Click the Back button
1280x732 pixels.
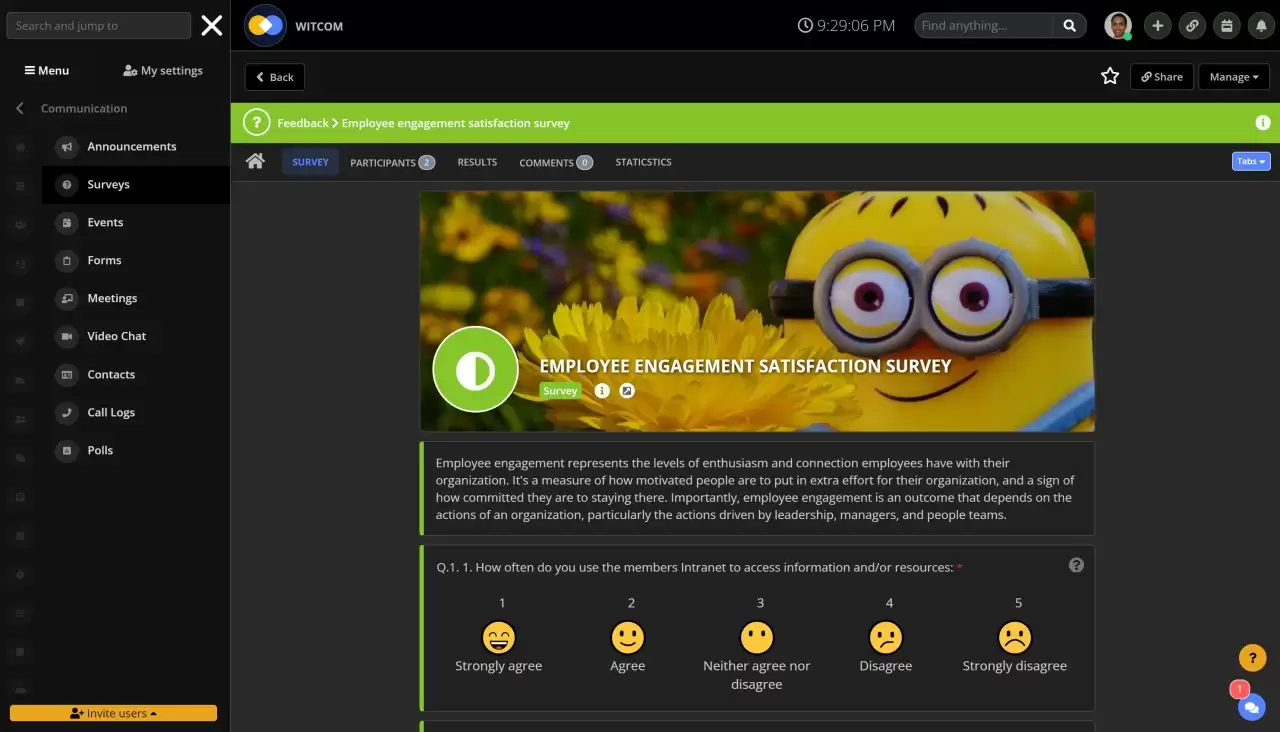(275, 77)
